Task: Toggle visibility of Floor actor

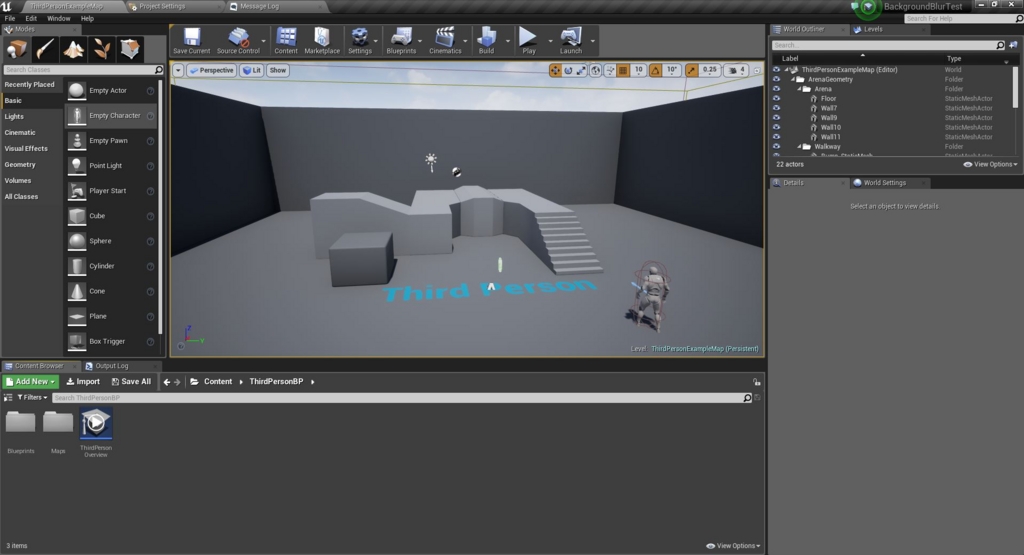Action: tap(776, 99)
